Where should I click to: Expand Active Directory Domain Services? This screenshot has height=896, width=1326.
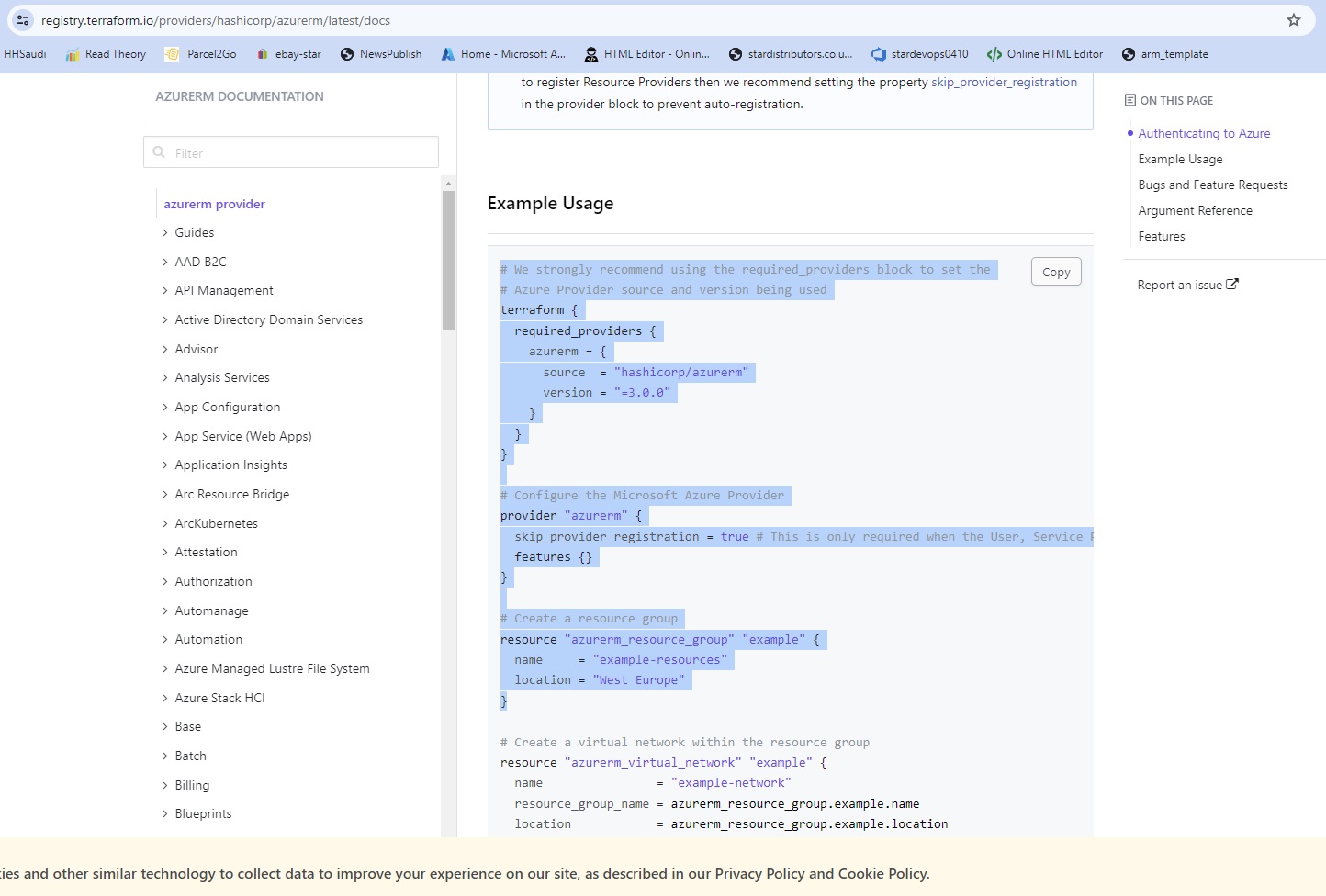coord(165,320)
